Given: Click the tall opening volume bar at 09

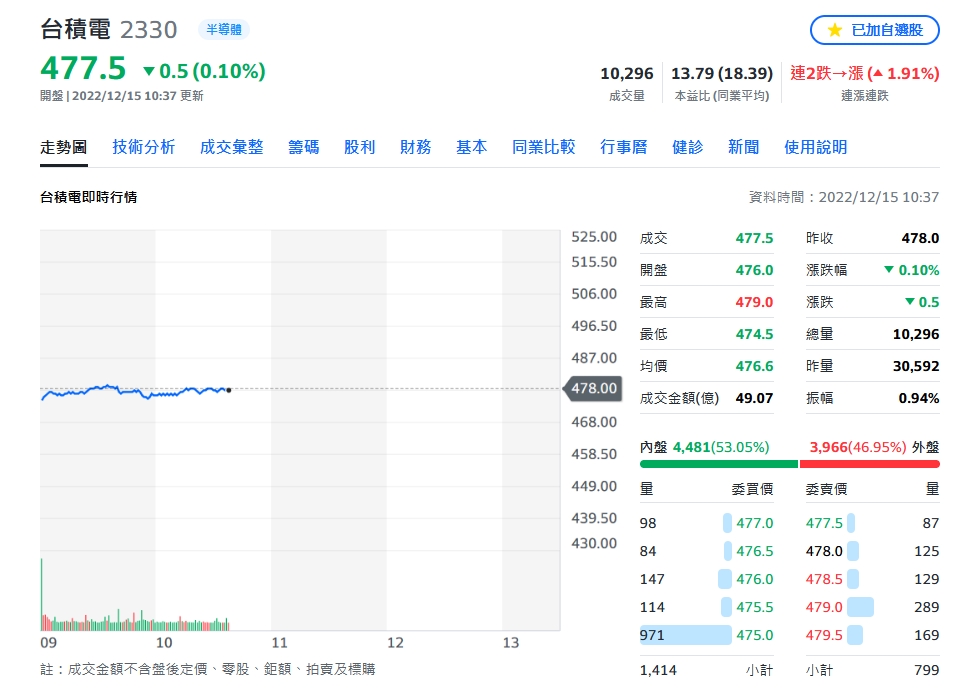Looking at the screenshot, I should point(41,594).
